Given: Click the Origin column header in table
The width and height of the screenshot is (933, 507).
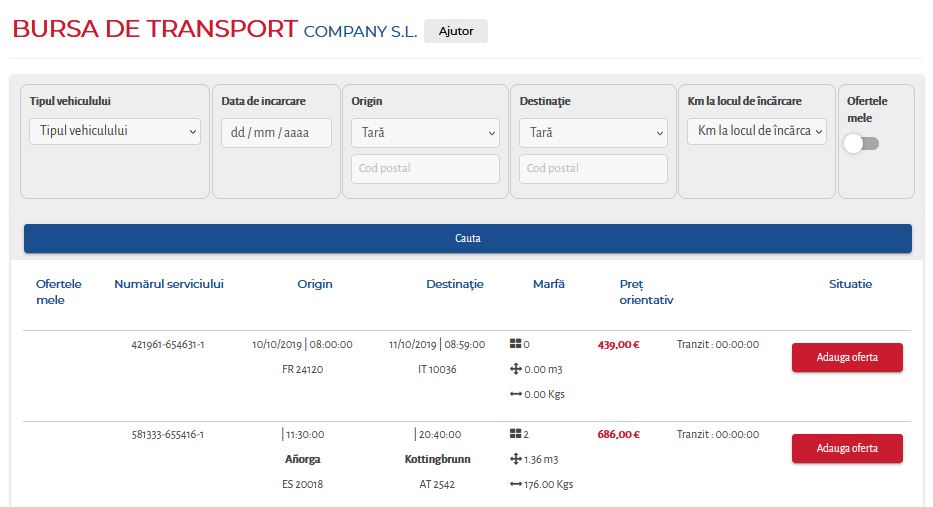Looking at the screenshot, I should click(315, 284).
